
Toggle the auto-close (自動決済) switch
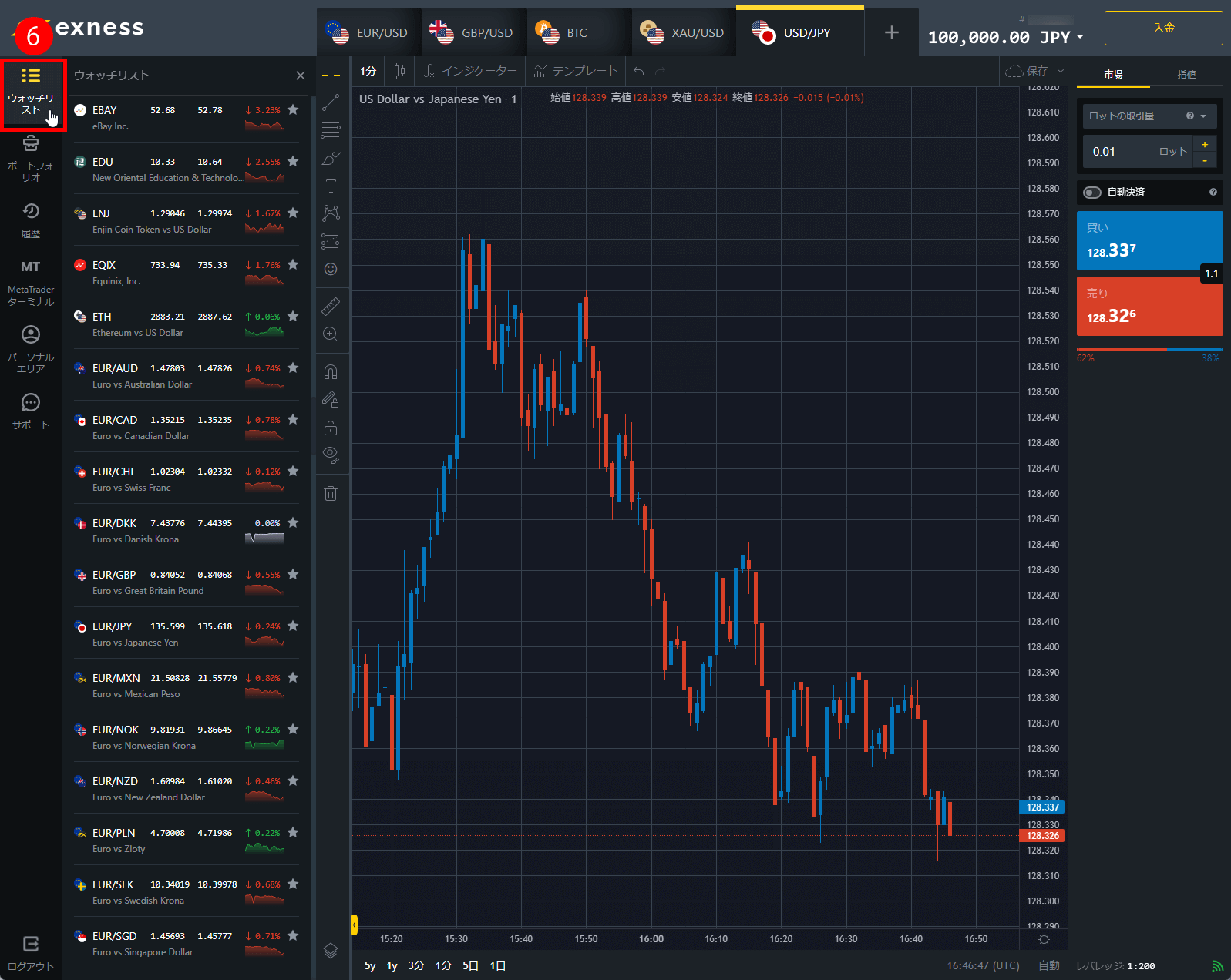tap(1092, 193)
